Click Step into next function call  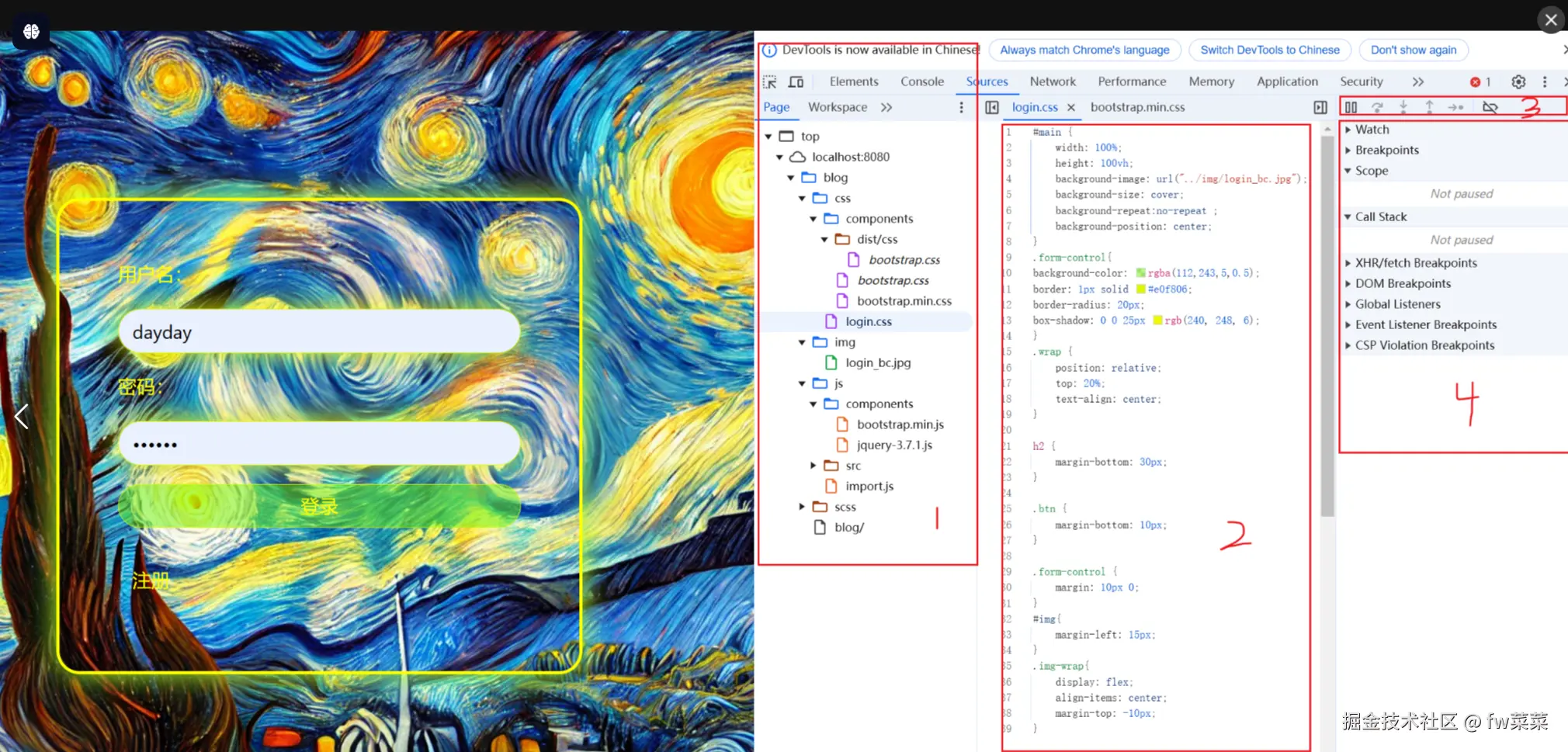1403,107
